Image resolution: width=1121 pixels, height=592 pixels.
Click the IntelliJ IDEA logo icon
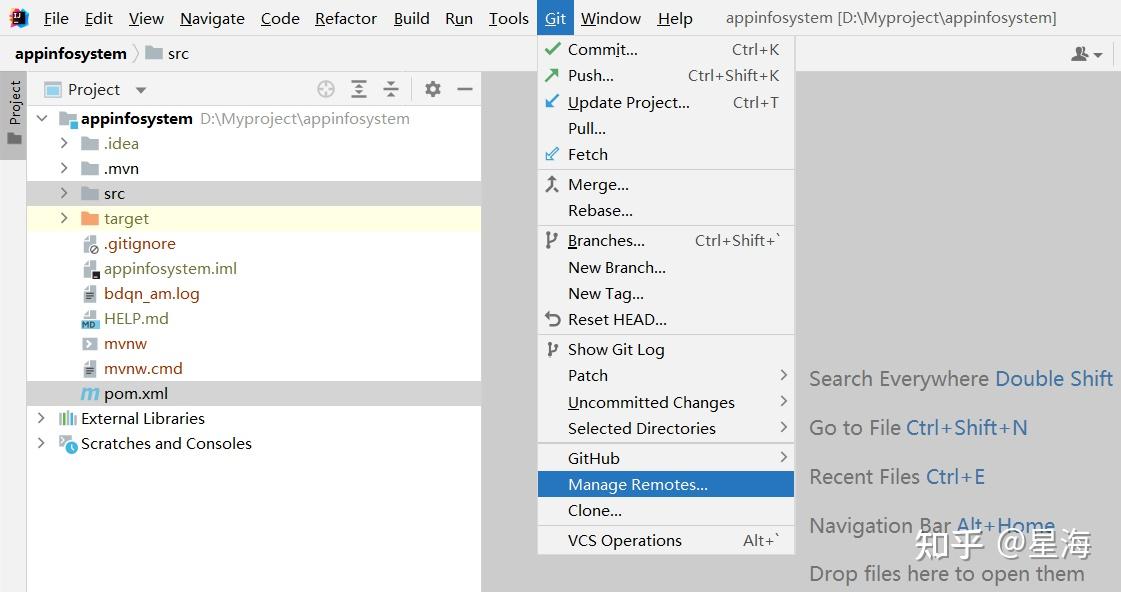point(19,18)
